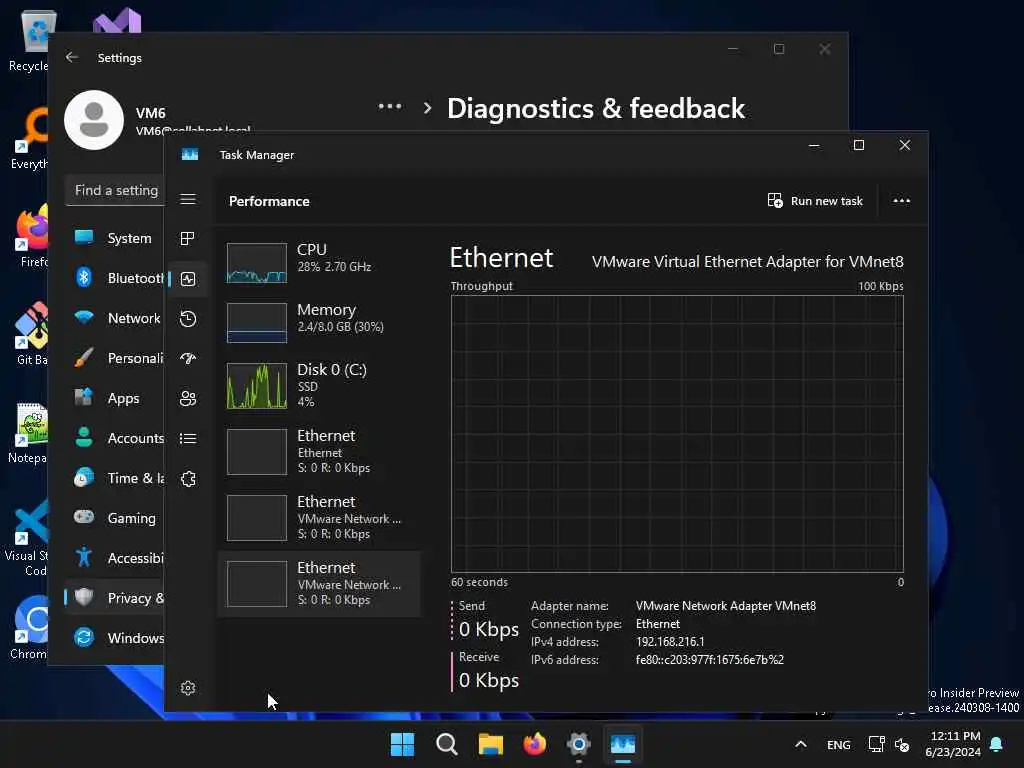This screenshot has width=1024, height=768.
Task: Show hidden tray icons chevron
Action: [x=801, y=744]
